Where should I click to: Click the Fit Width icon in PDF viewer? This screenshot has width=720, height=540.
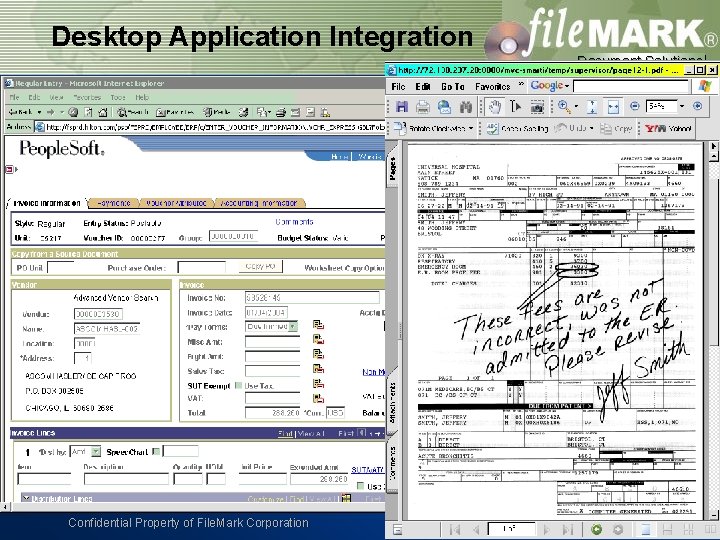coord(613,107)
